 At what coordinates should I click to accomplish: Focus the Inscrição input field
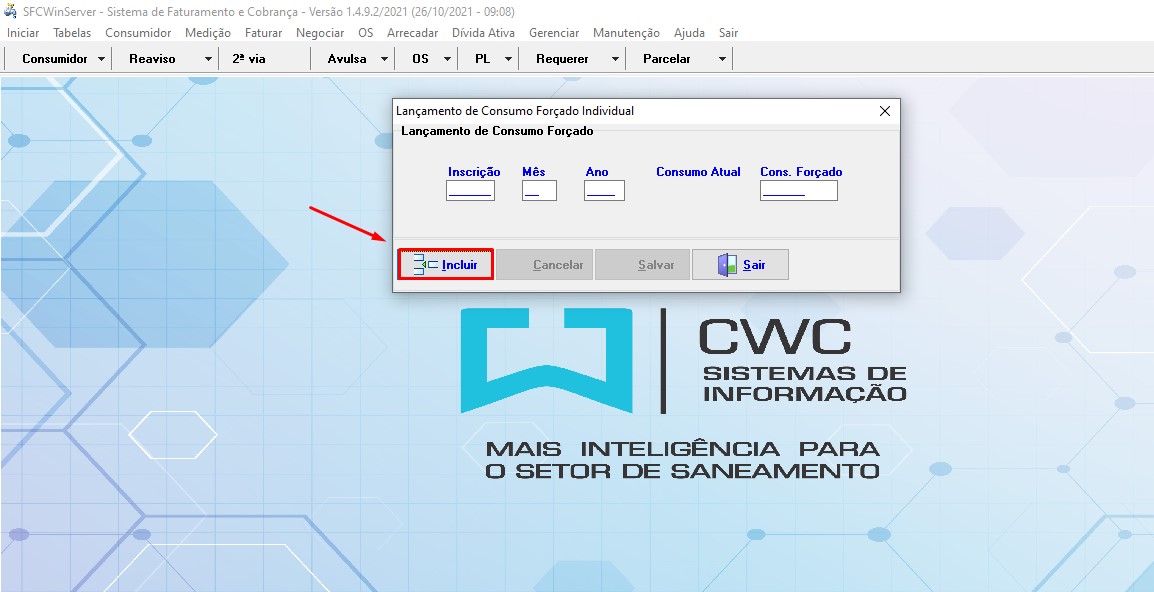(x=470, y=190)
